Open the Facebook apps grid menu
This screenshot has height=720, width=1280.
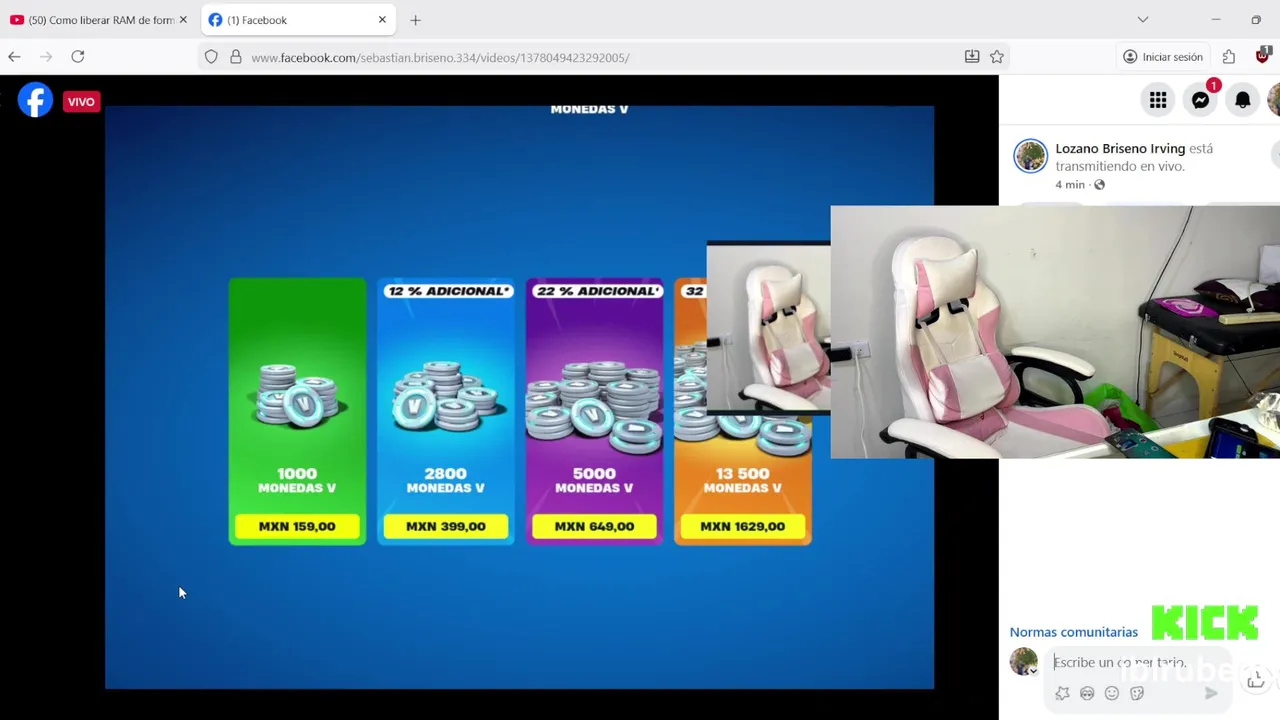tap(1158, 99)
